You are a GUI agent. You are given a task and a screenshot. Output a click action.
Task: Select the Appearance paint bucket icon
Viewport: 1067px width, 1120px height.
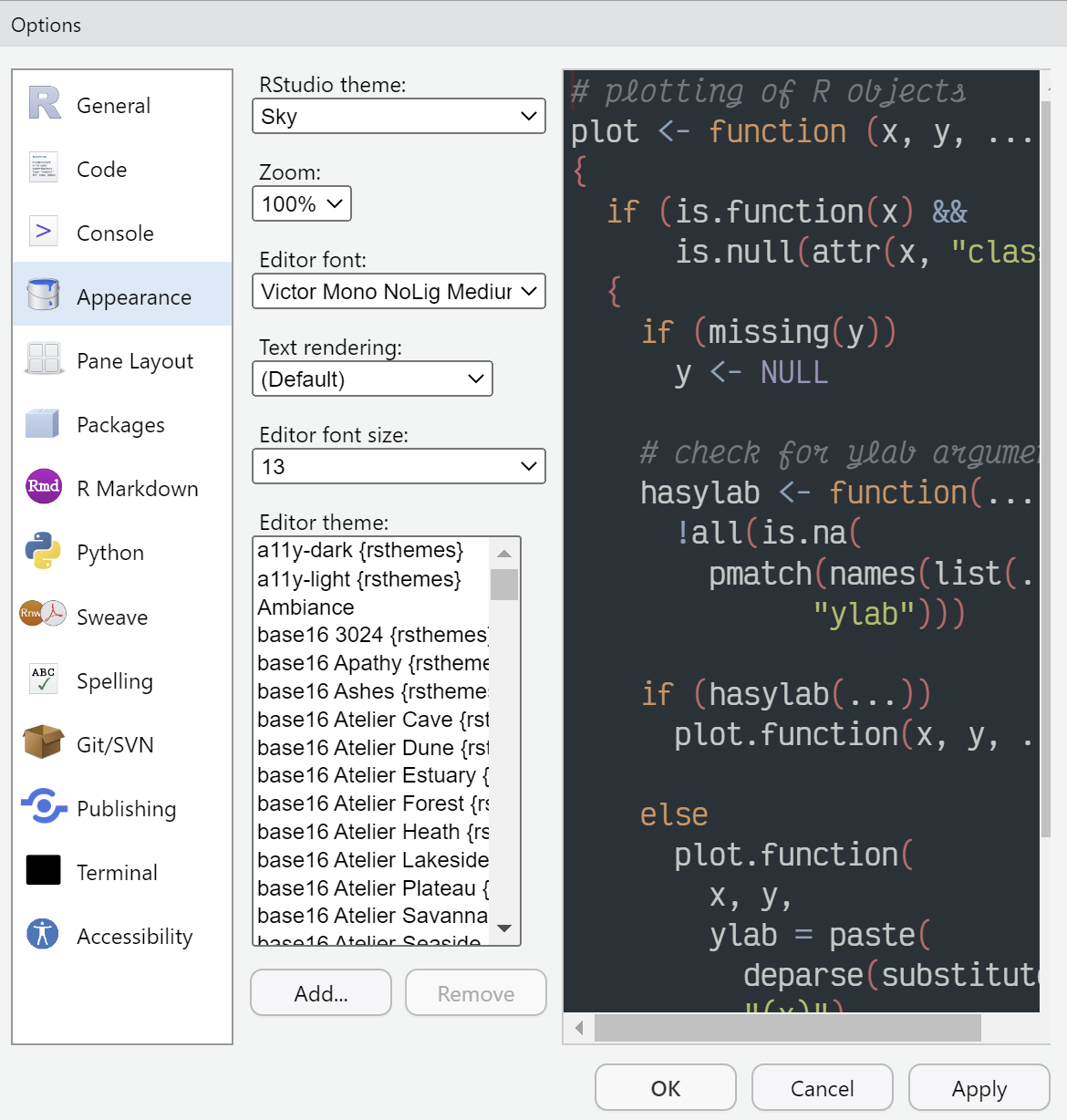42,294
